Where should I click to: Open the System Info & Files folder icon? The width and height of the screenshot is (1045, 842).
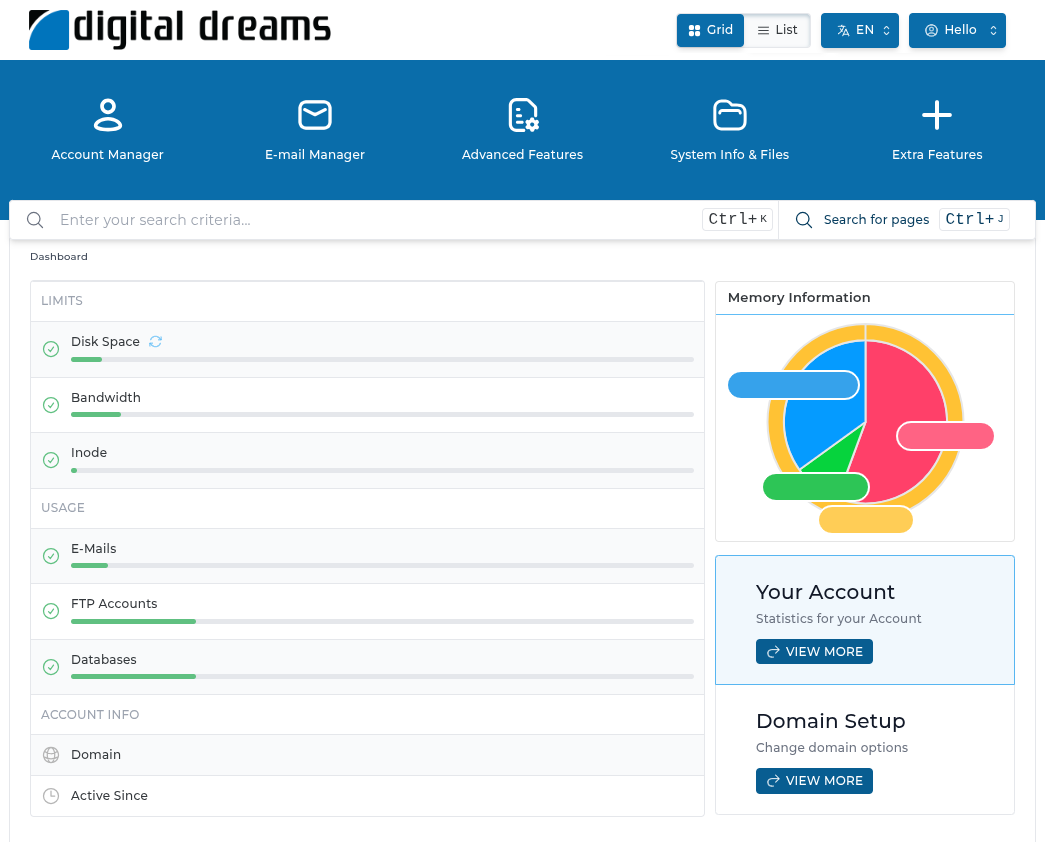coord(730,115)
